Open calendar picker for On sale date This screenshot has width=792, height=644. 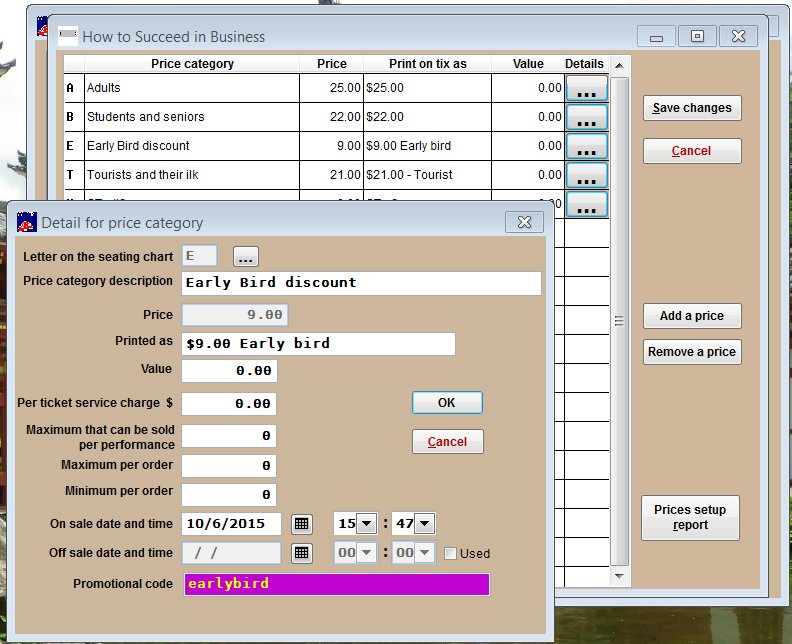pos(302,524)
